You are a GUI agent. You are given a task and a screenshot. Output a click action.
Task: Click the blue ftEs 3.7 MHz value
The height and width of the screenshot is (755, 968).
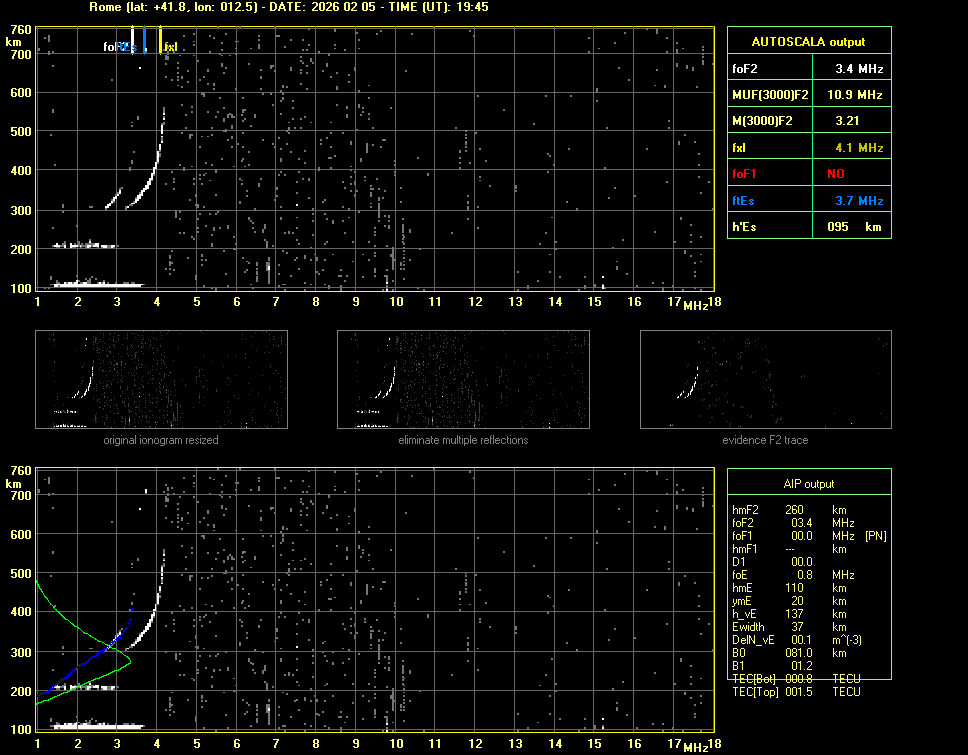point(859,201)
